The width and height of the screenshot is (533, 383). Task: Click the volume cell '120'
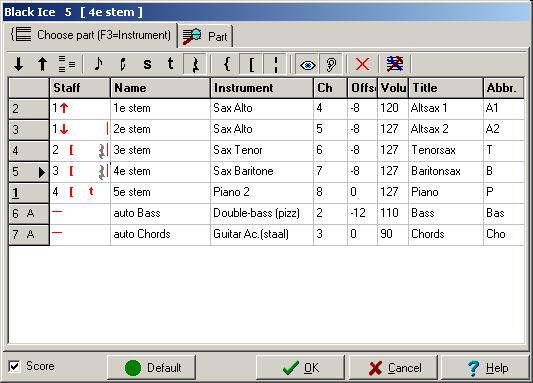(393, 108)
